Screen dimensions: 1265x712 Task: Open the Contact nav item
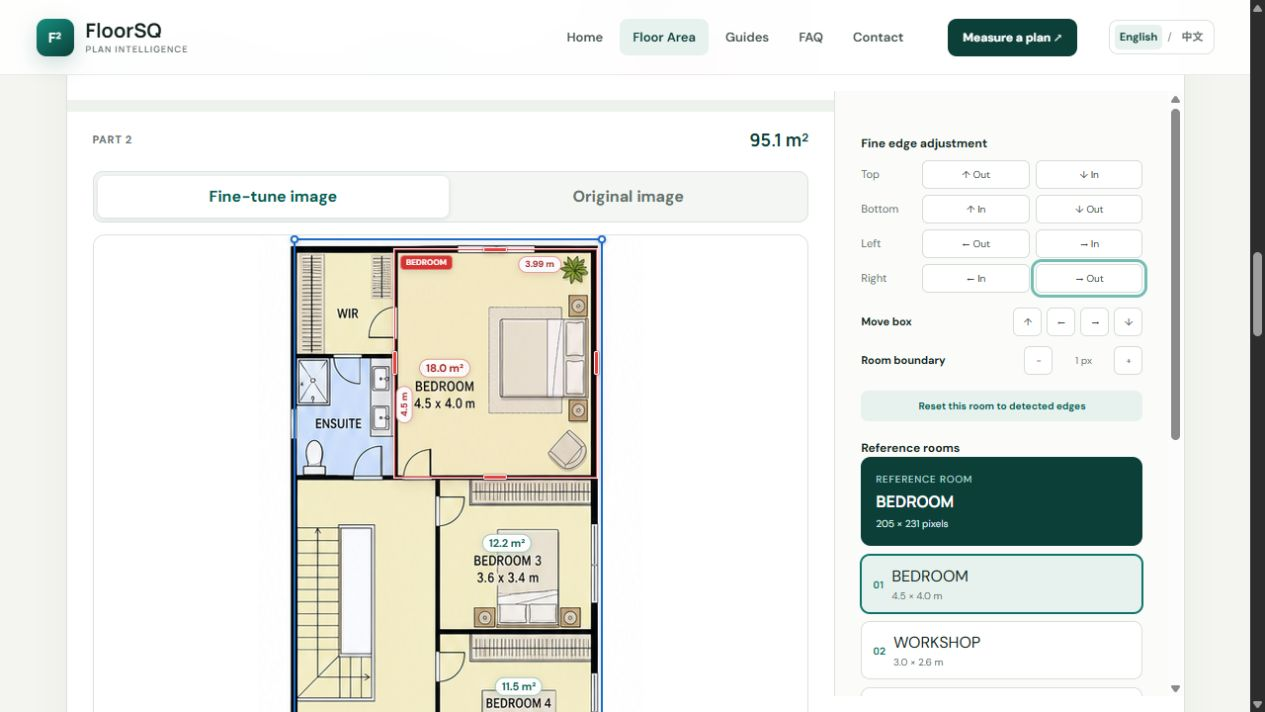pos(878,37)
